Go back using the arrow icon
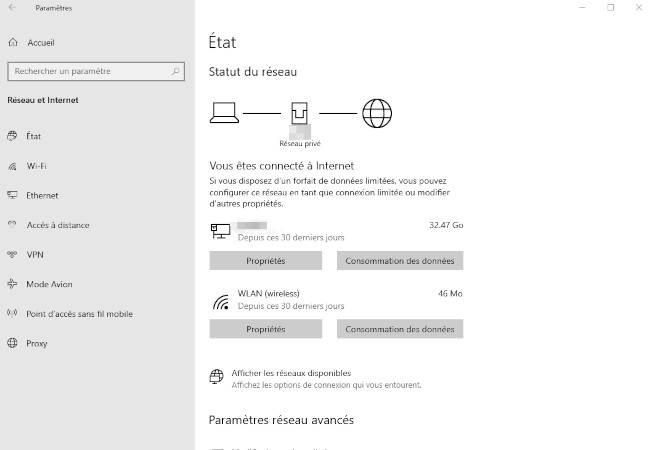 click(x=12, y=7)
